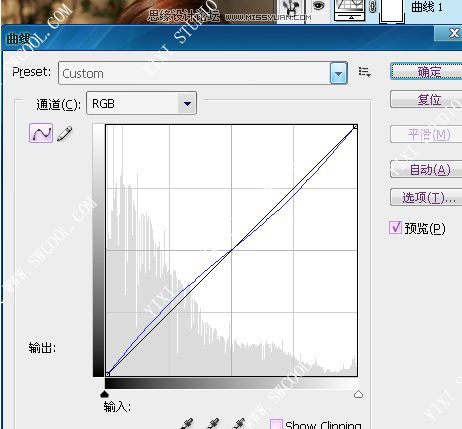Select the 曲线 1 layer name
462x429 pixels.
427,7
